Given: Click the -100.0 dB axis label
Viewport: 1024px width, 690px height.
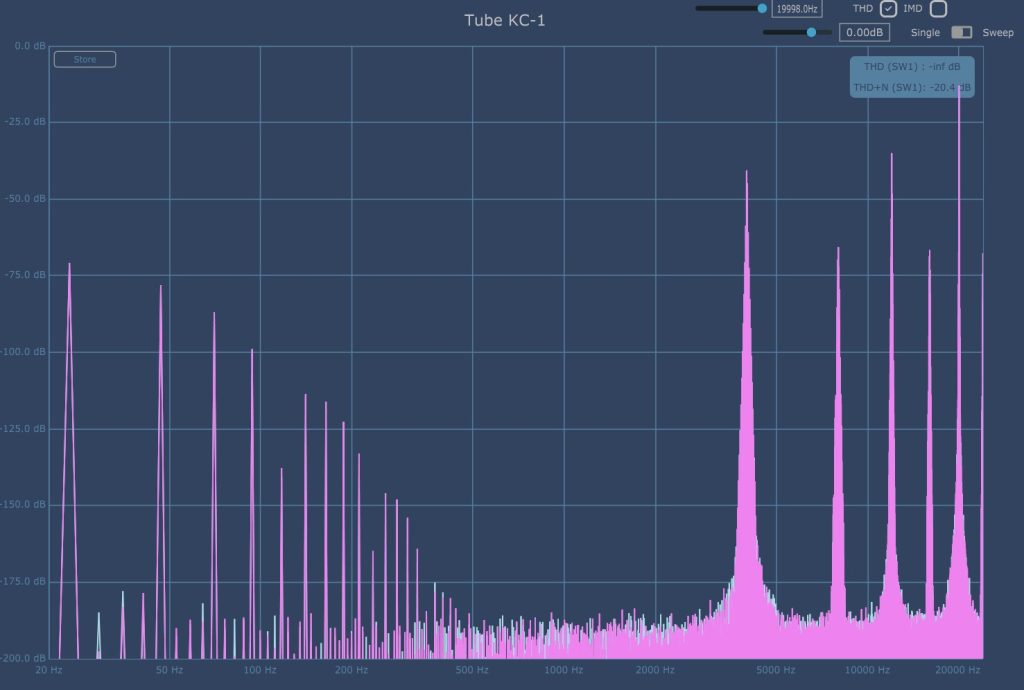Looking at the screenshot, I should (23, 352).
